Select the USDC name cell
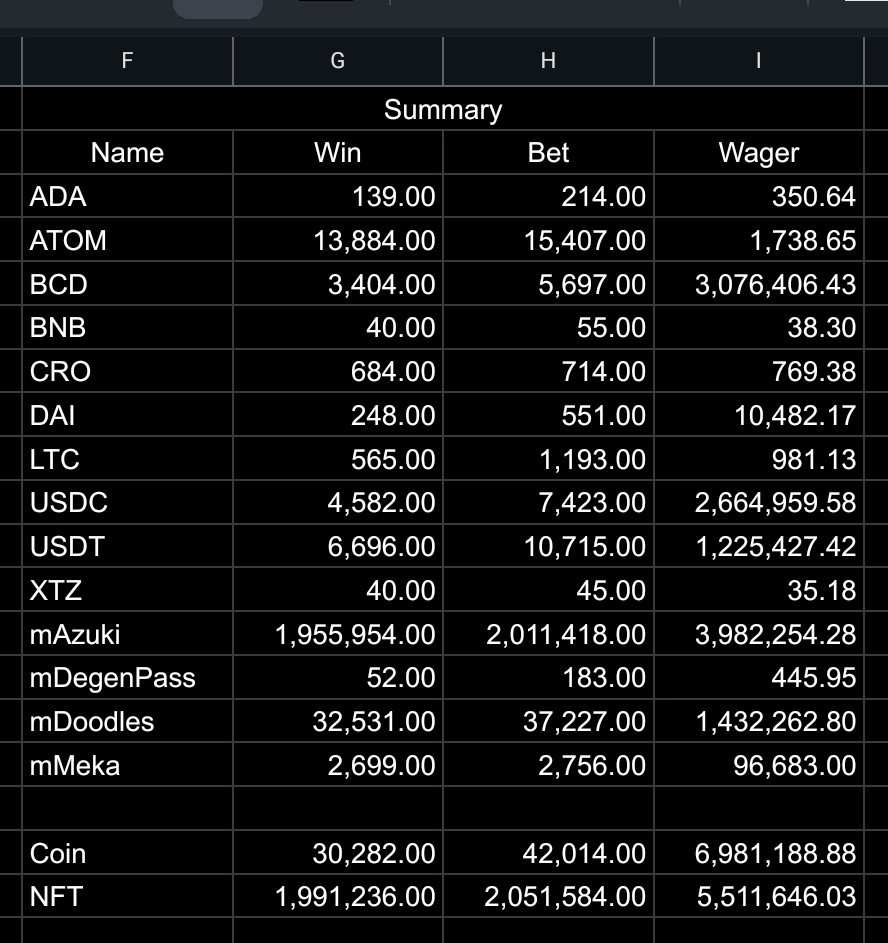Image resolution: width=888 pixels, height=943 pixels. 127,502
